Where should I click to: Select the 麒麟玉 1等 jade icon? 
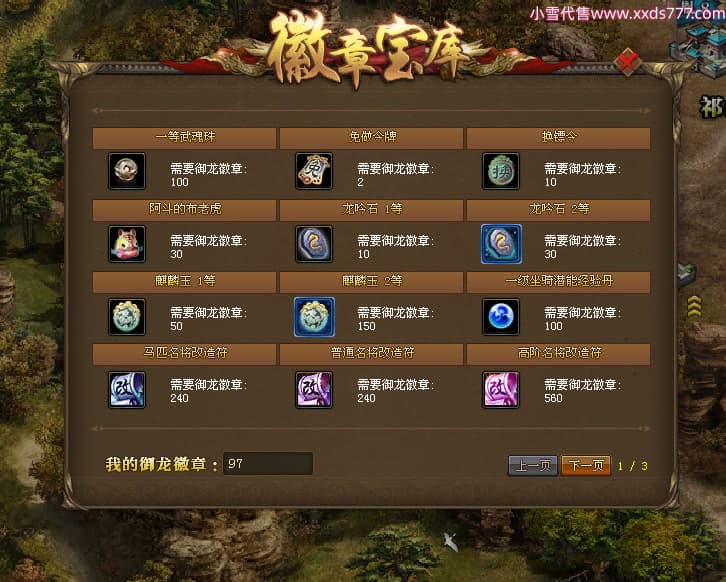click(126, 317)
